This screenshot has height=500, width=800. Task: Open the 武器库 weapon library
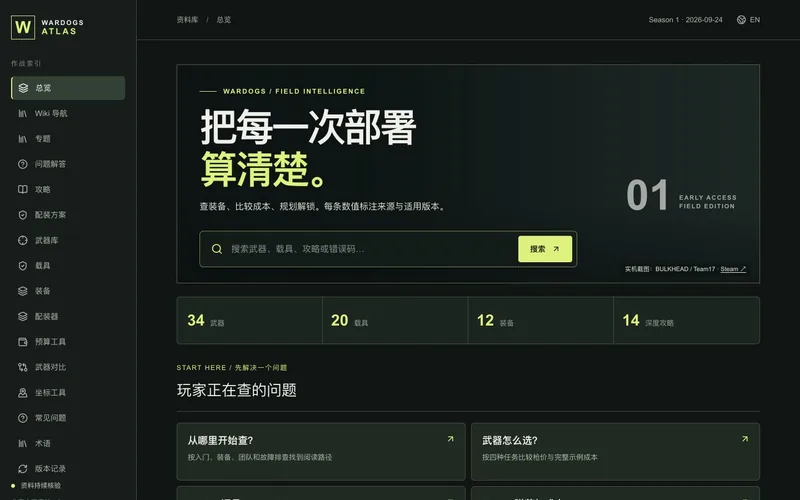click(68, 240)
